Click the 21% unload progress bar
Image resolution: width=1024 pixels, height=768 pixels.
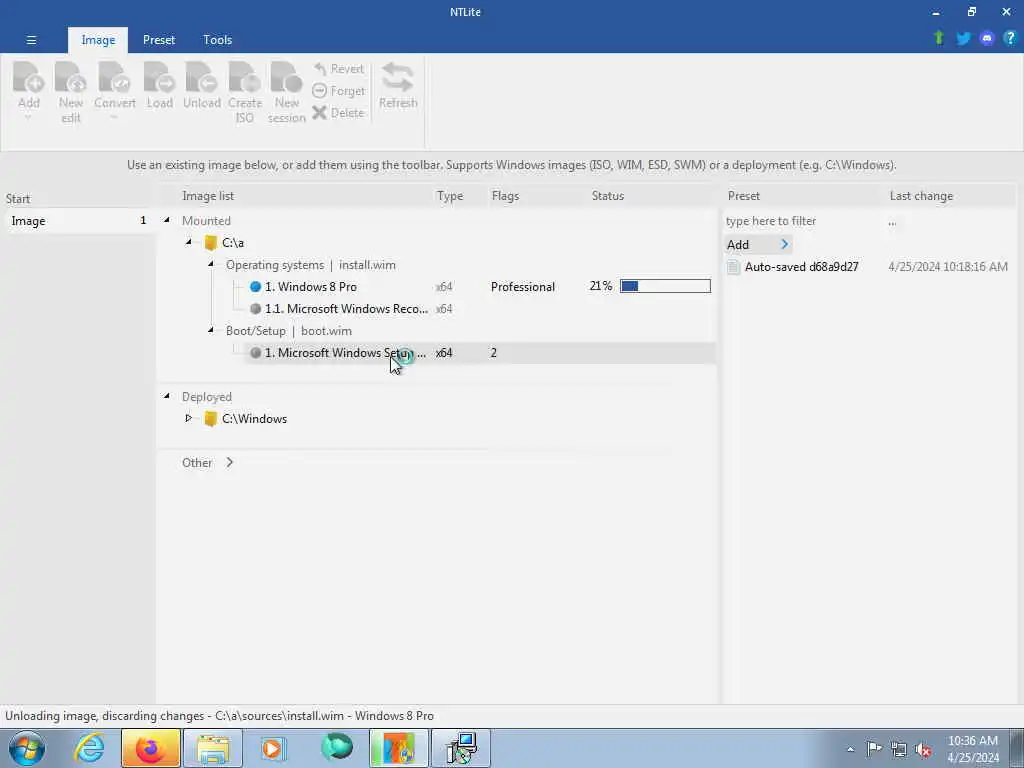point(665,286)
